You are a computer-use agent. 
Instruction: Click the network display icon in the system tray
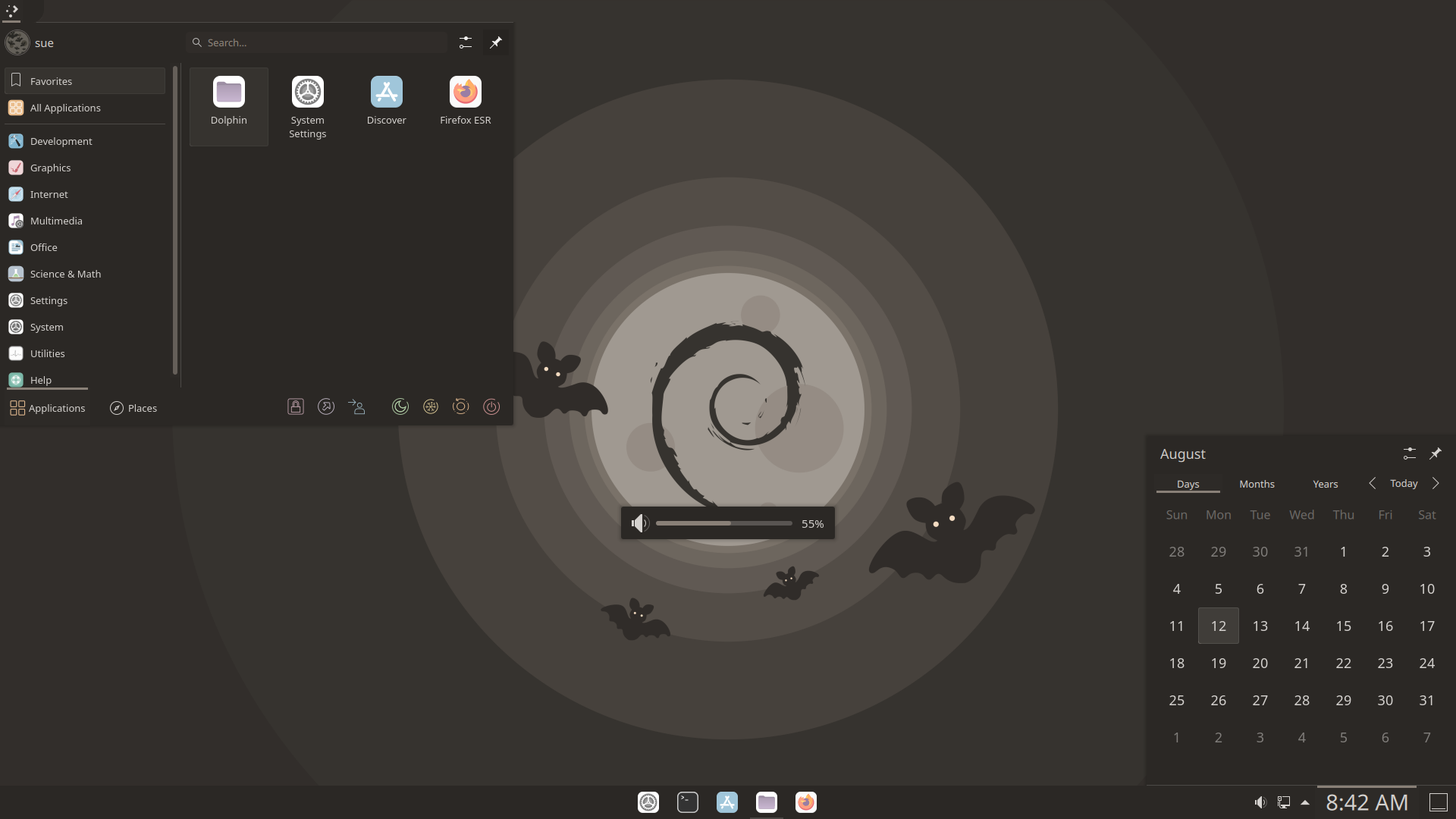coord(1284,802)
